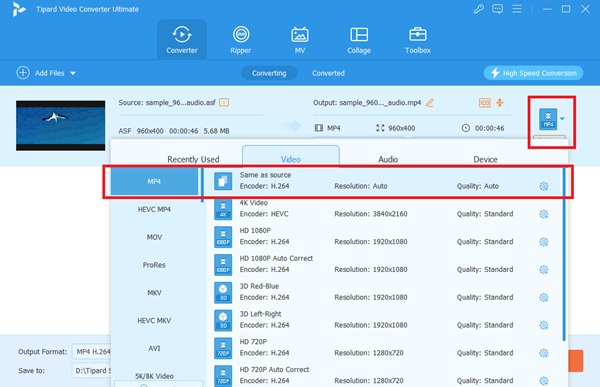Click the source file info icon
The width and height of the screenshot is (600, 387).
(x=224, y=102)
